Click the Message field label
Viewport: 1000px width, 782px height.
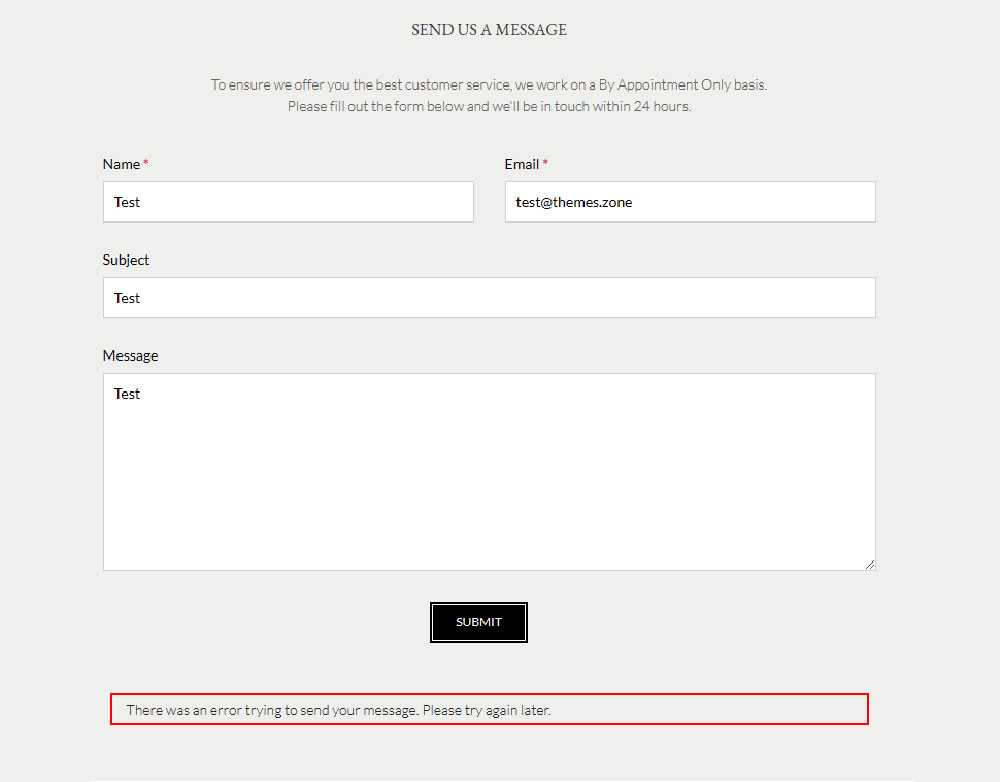130,355
